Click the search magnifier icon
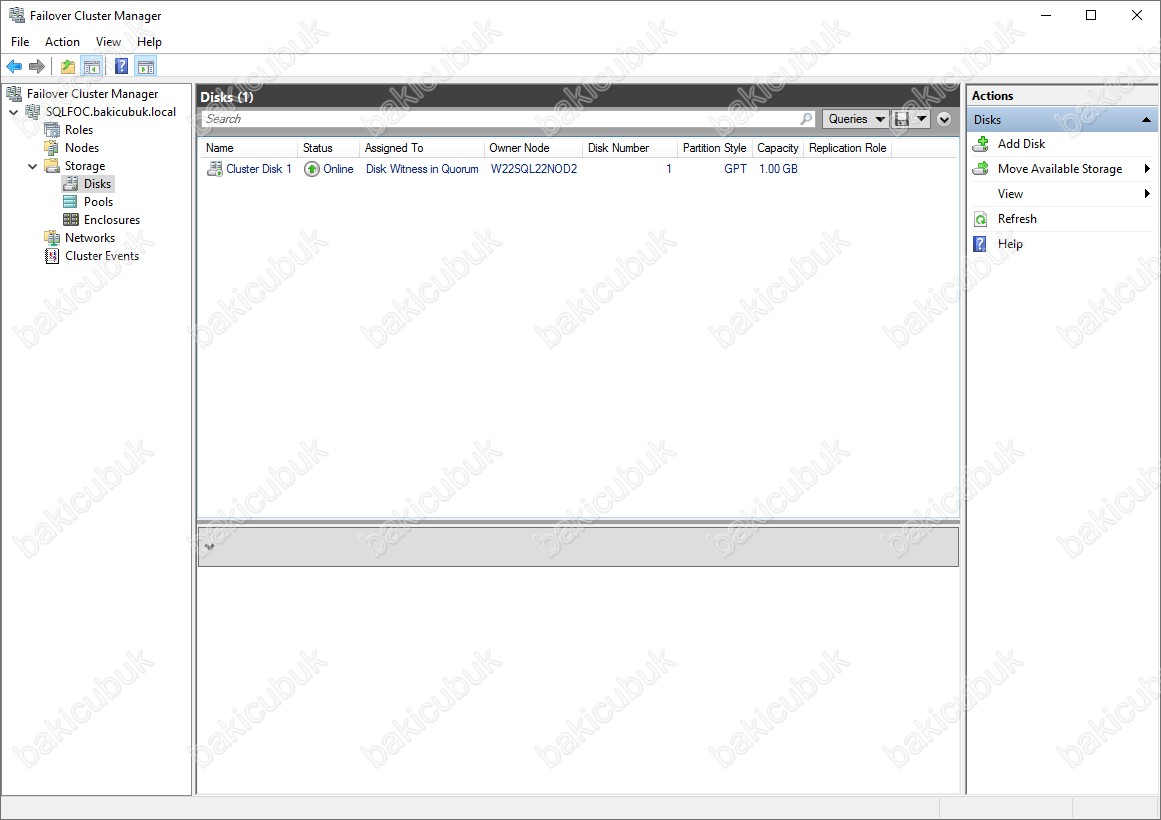The width and height of the screenshot is (1161, 820). point(806,119)
